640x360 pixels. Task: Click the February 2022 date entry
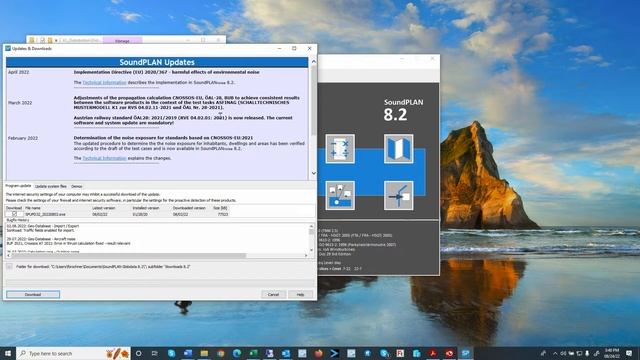(23, 138)
